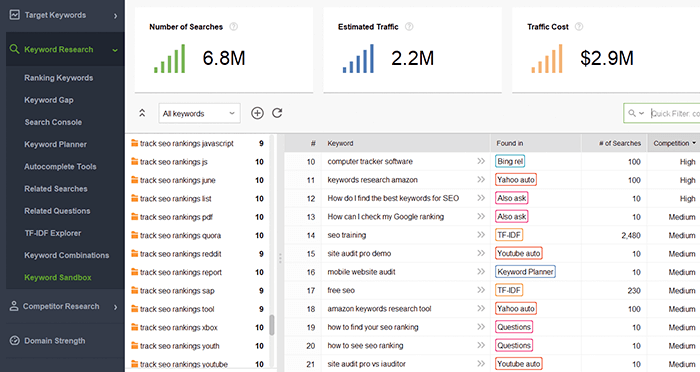
Task: Open Autocomplete Tools in the sidebar
Action: tap(60, 167)
